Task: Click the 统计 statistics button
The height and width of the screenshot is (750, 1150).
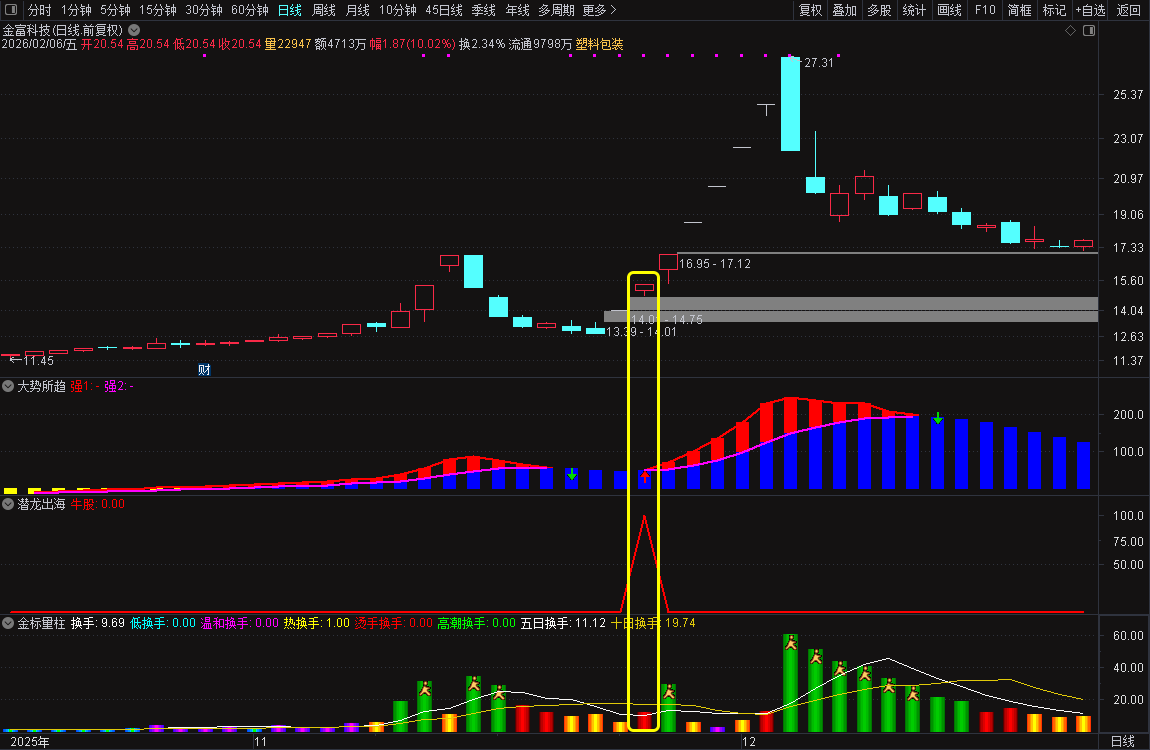Action: (914, 10)
